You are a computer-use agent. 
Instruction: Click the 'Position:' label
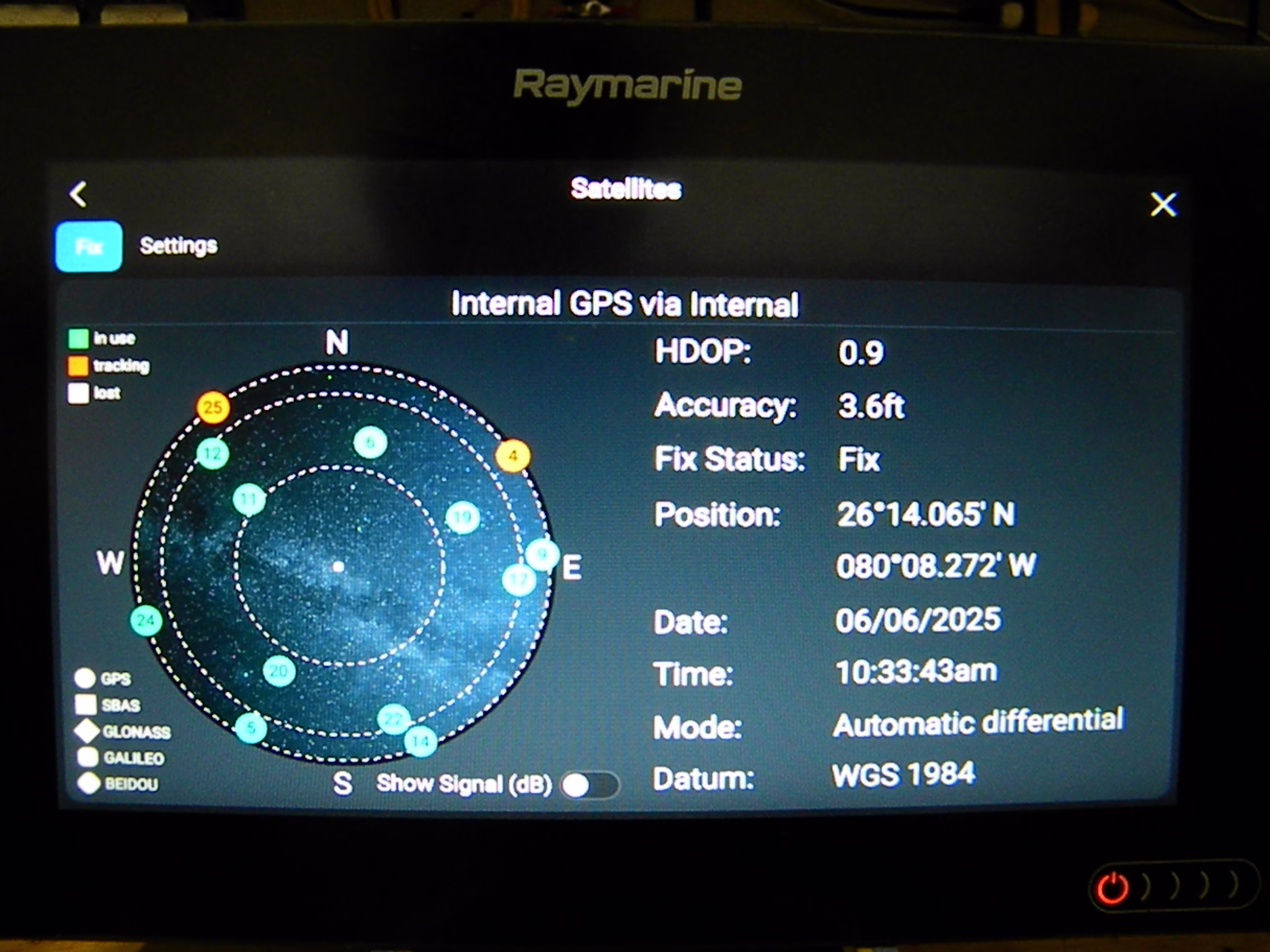tap(717, 515)
